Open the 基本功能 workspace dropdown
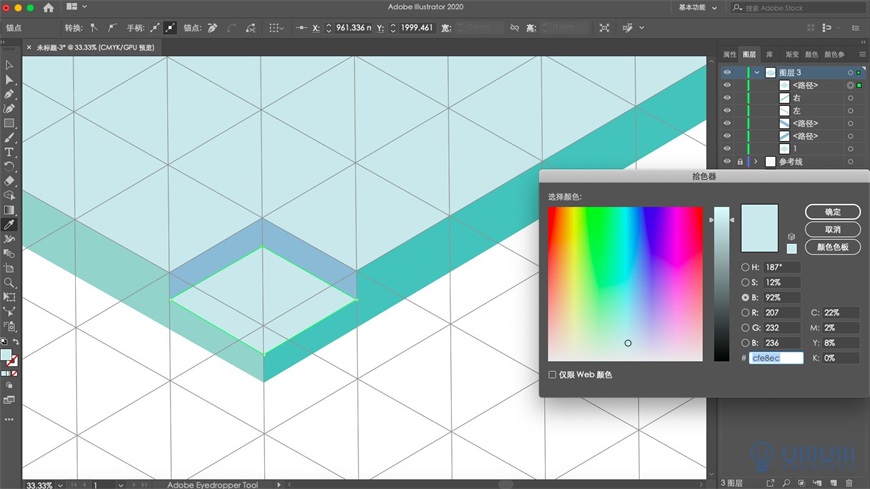The image size is (870, 489). 698,7
